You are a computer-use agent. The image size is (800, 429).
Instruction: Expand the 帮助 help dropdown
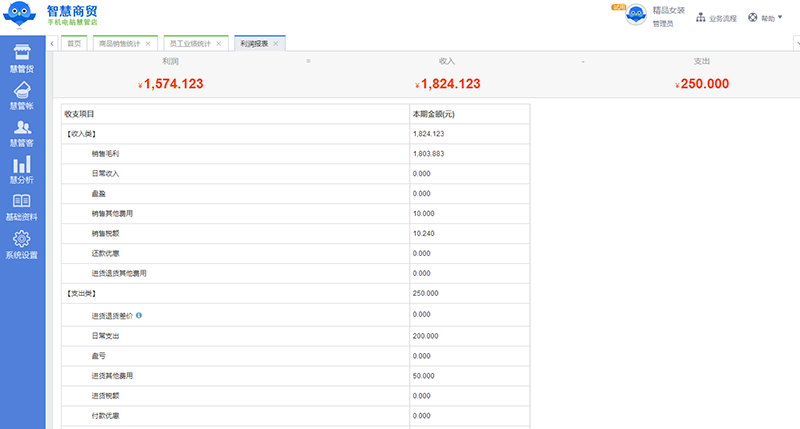(766, 18)
